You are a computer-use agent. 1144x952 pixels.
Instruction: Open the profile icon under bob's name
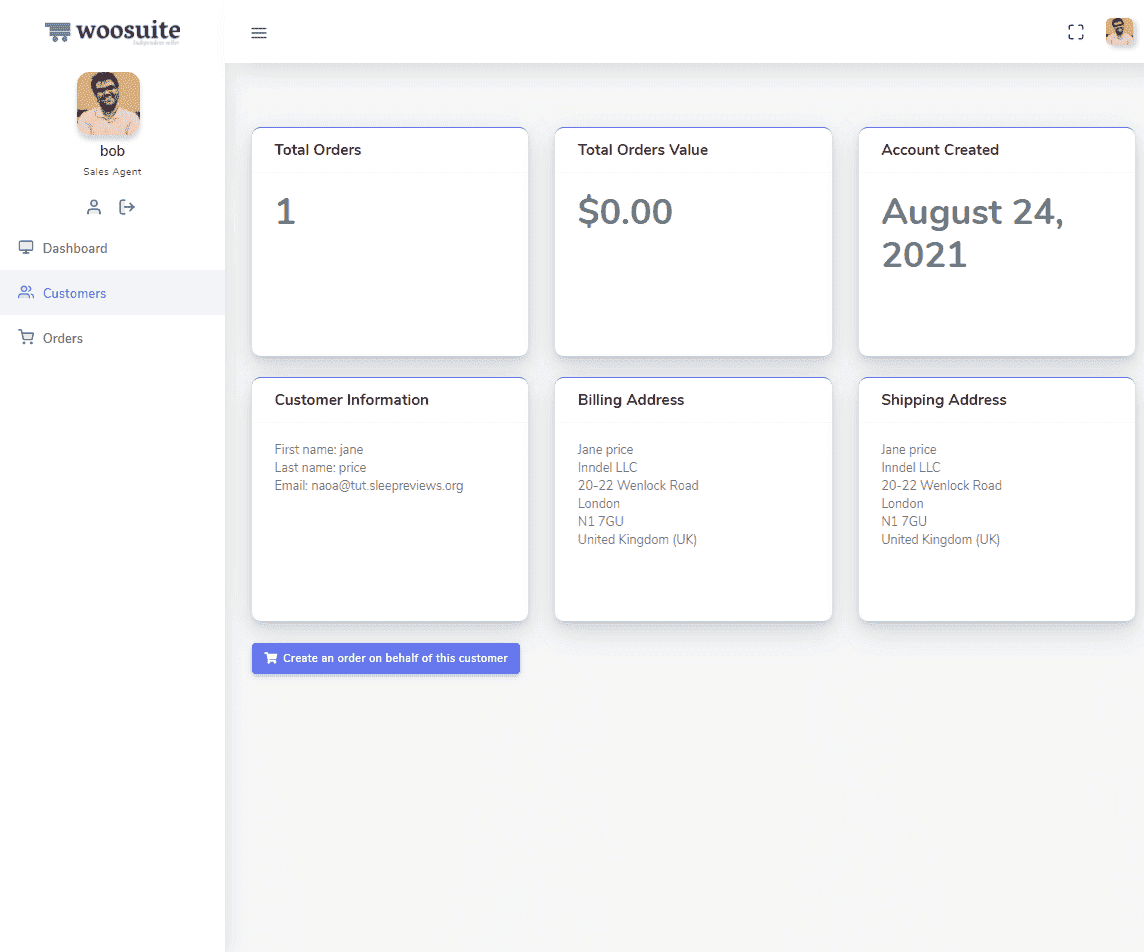point(94,207)
